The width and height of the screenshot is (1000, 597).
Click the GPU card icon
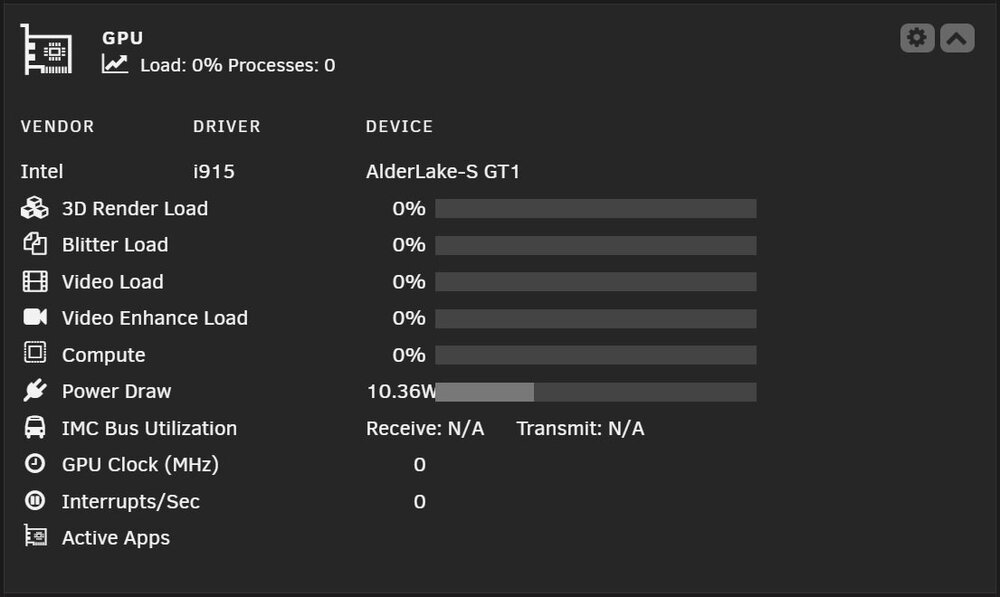click(x=47, y=49)
